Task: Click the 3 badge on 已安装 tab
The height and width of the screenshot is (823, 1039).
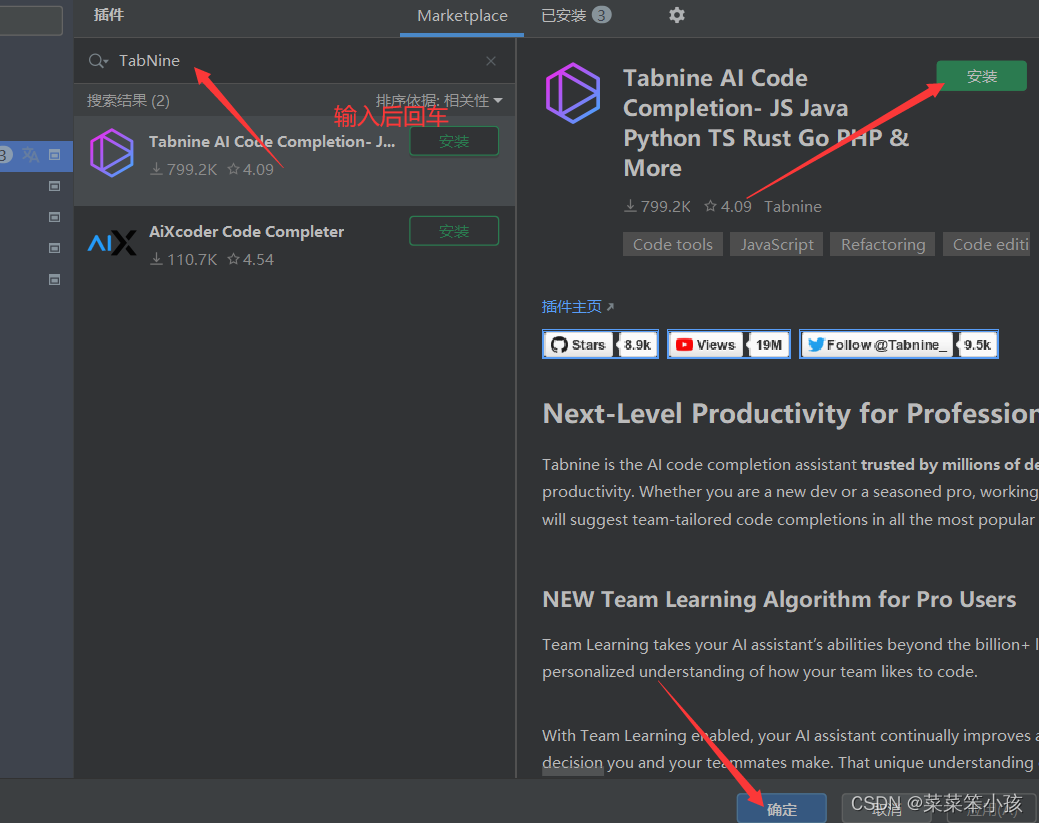Action: coord(601,15)
